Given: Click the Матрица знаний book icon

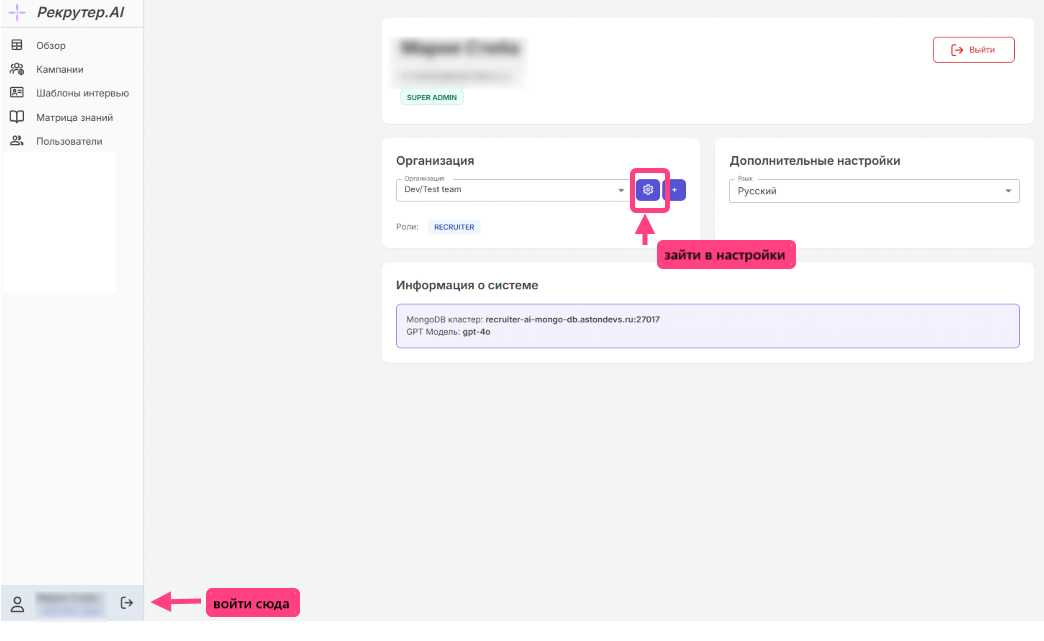Looking at the screenshot, I should [x=17, y=117].
